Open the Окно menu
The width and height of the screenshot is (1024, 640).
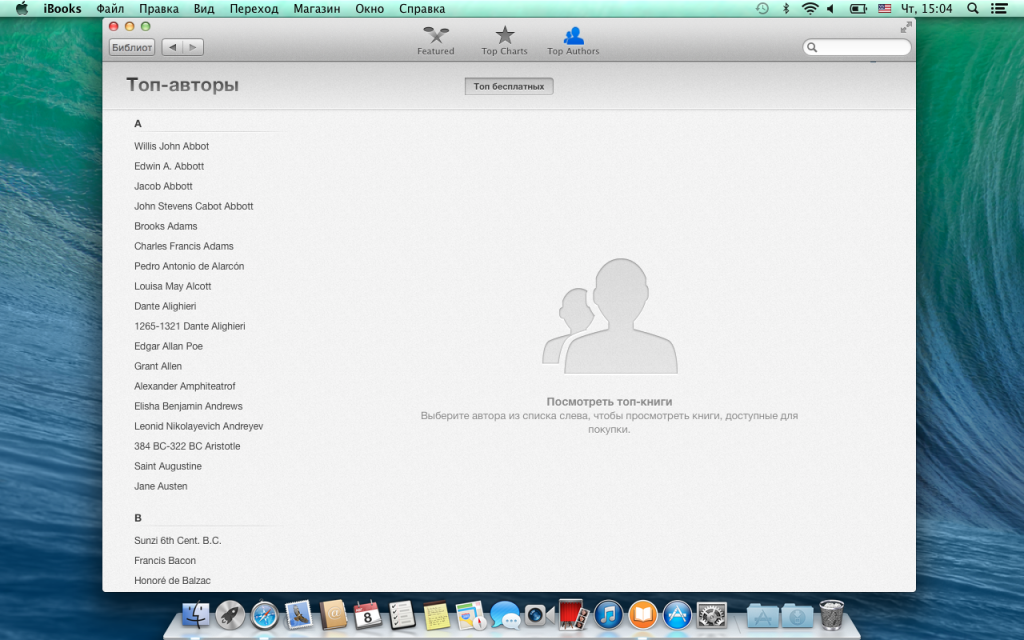(370, 8)
